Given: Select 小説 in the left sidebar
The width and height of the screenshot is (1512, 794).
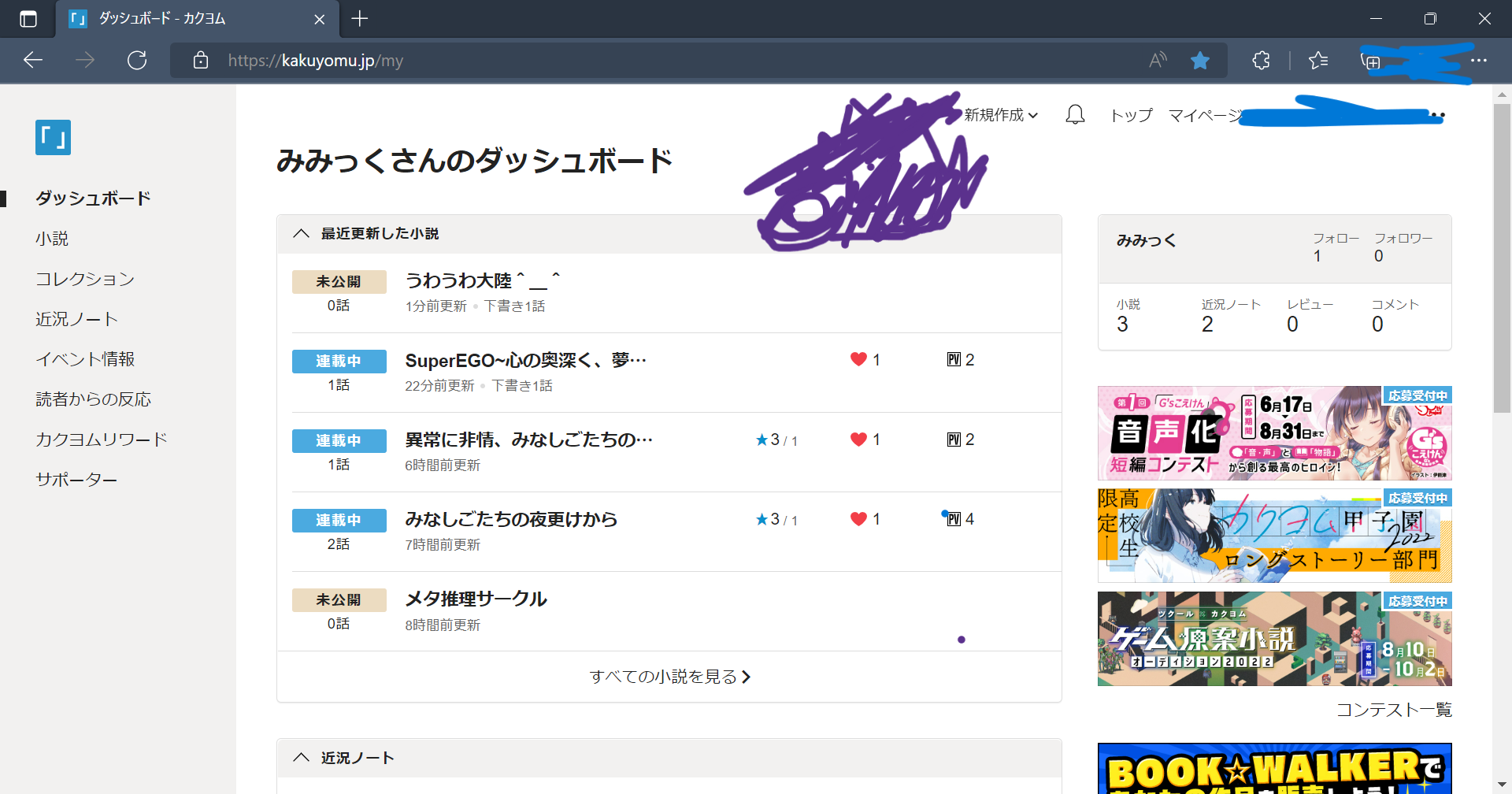Looking at the screenshot, I should point(52,239).
